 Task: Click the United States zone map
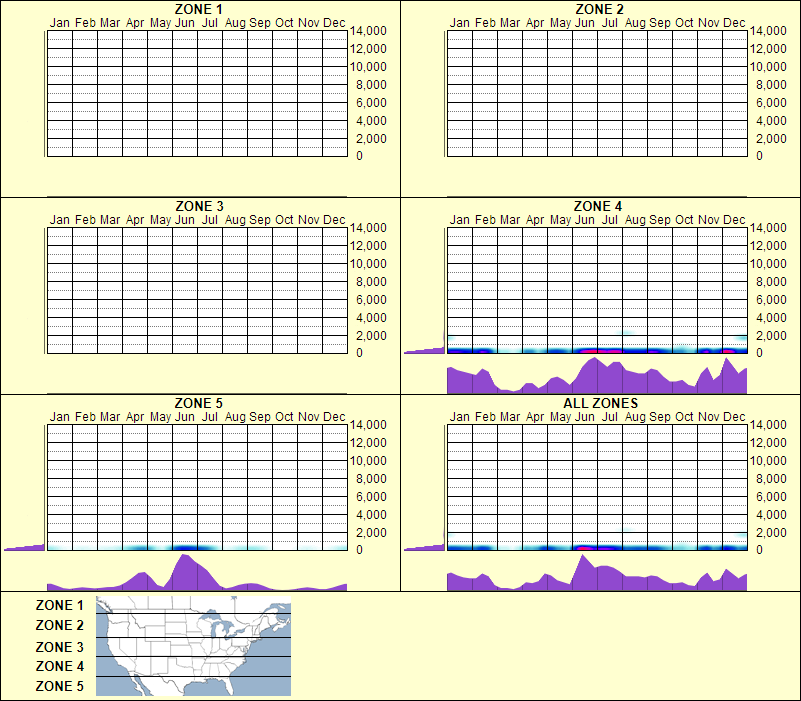[x=192, y=645]
